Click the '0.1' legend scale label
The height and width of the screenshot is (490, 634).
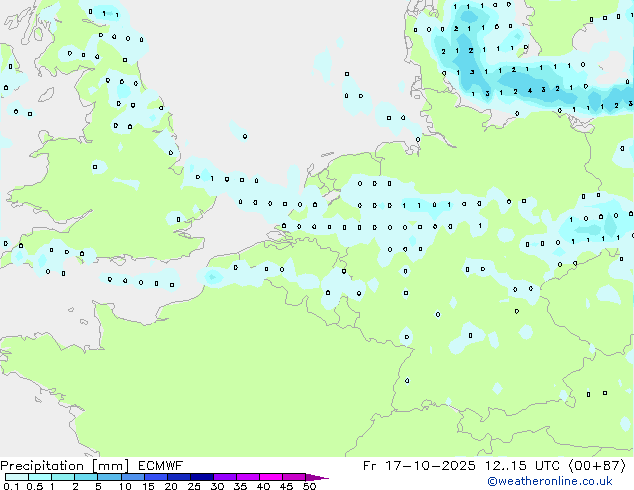pos(11,486)
